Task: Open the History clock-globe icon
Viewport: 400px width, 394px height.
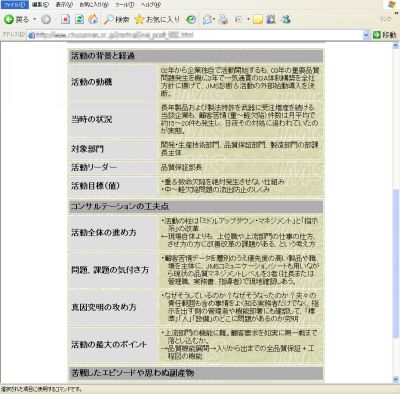Action: coord(191,20)
